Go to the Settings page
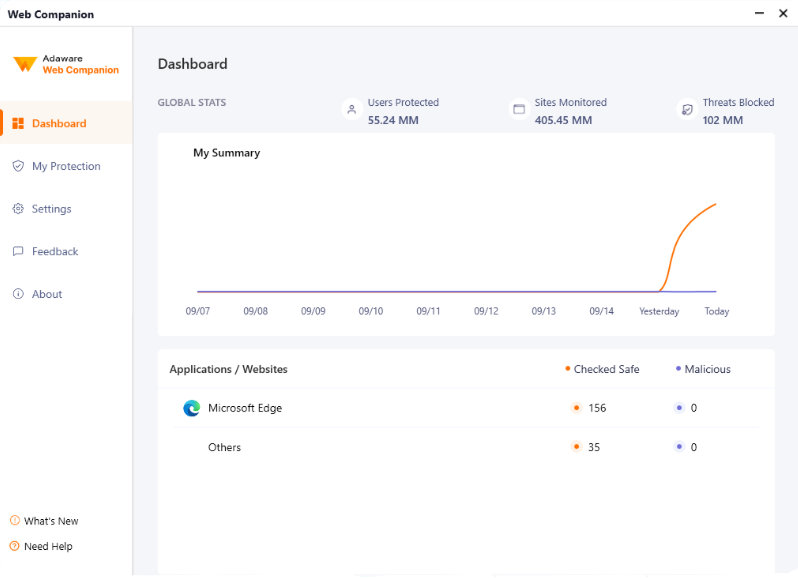The width and height of the screenshot is (798, 578). [x=52, y=209]
